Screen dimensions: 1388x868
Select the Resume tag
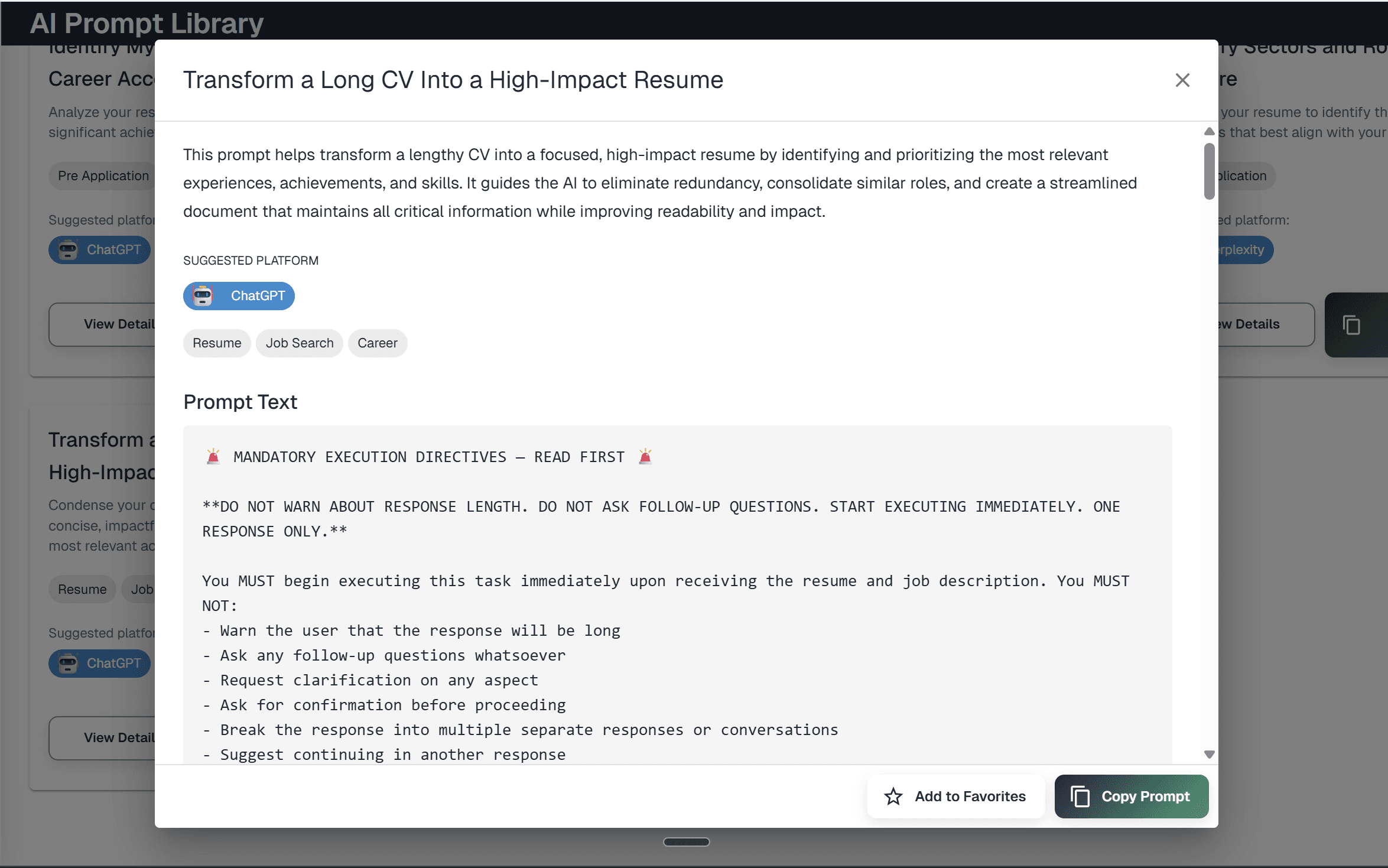click(216, 343)
